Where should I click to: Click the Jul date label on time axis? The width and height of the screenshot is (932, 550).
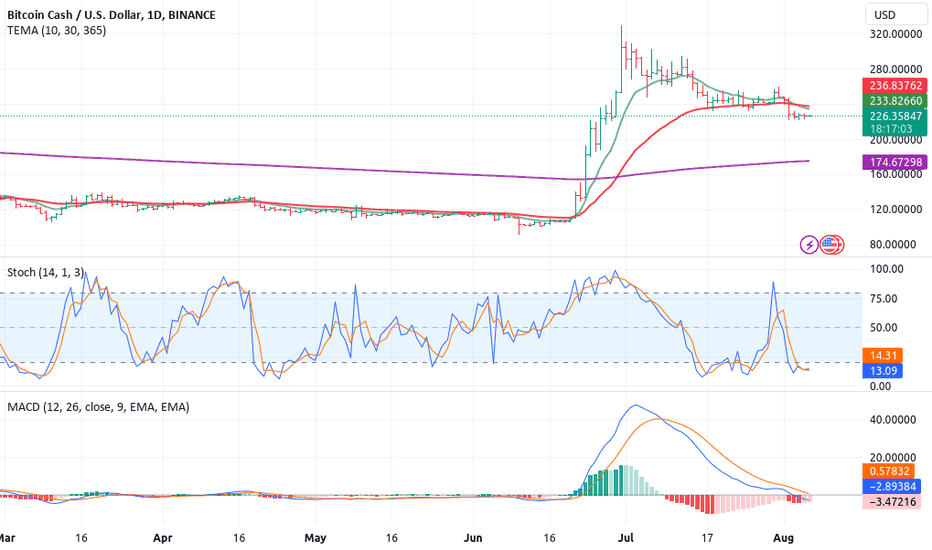pyautogui.click(x=626, y=538)
